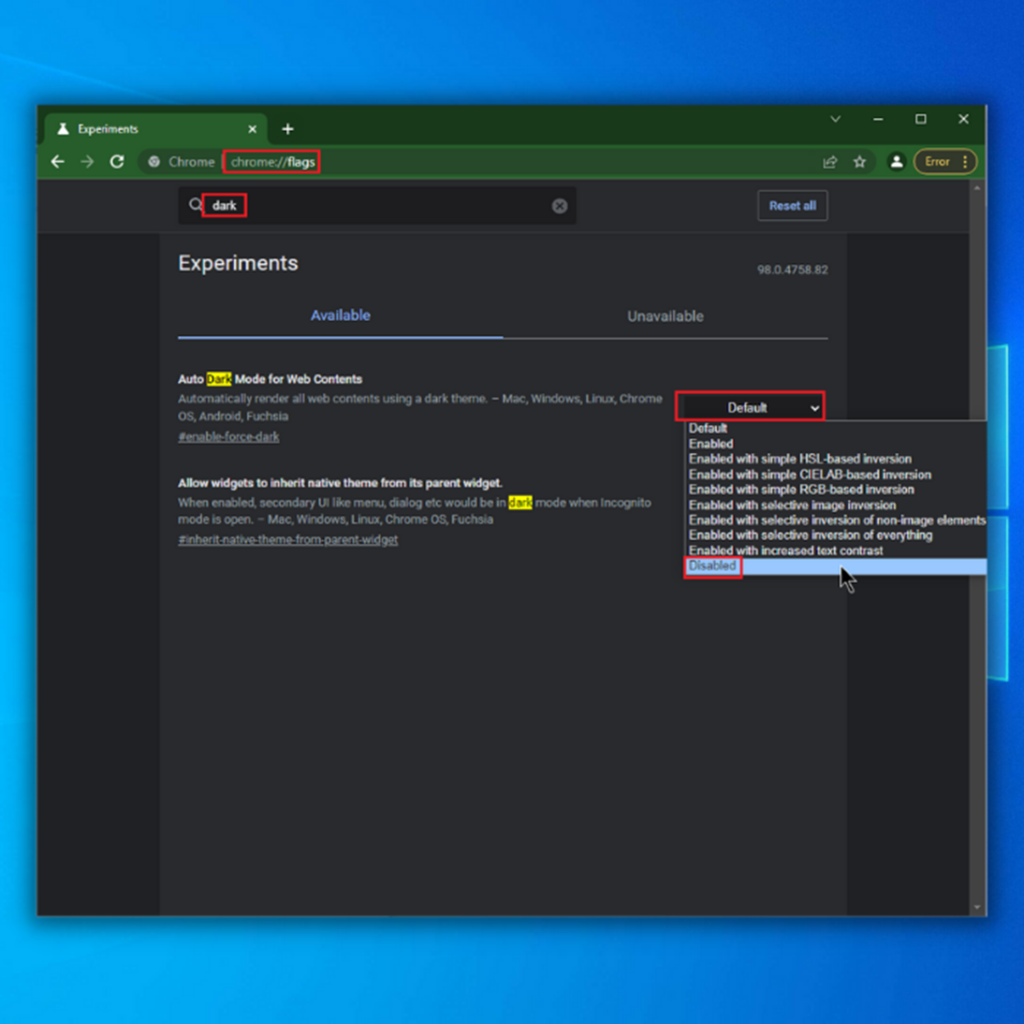1024x1024 pixels.
Task: Go back using the browser back arrow
Action: 57,161
